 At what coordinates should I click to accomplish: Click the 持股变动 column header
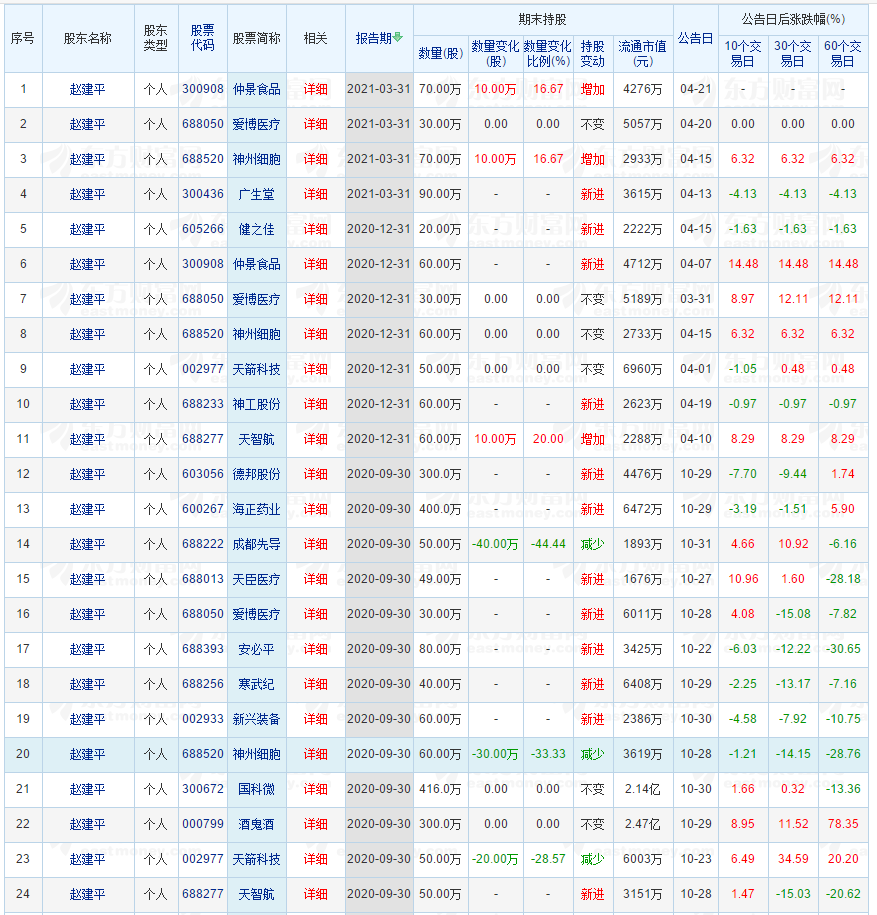coord(592,54)
